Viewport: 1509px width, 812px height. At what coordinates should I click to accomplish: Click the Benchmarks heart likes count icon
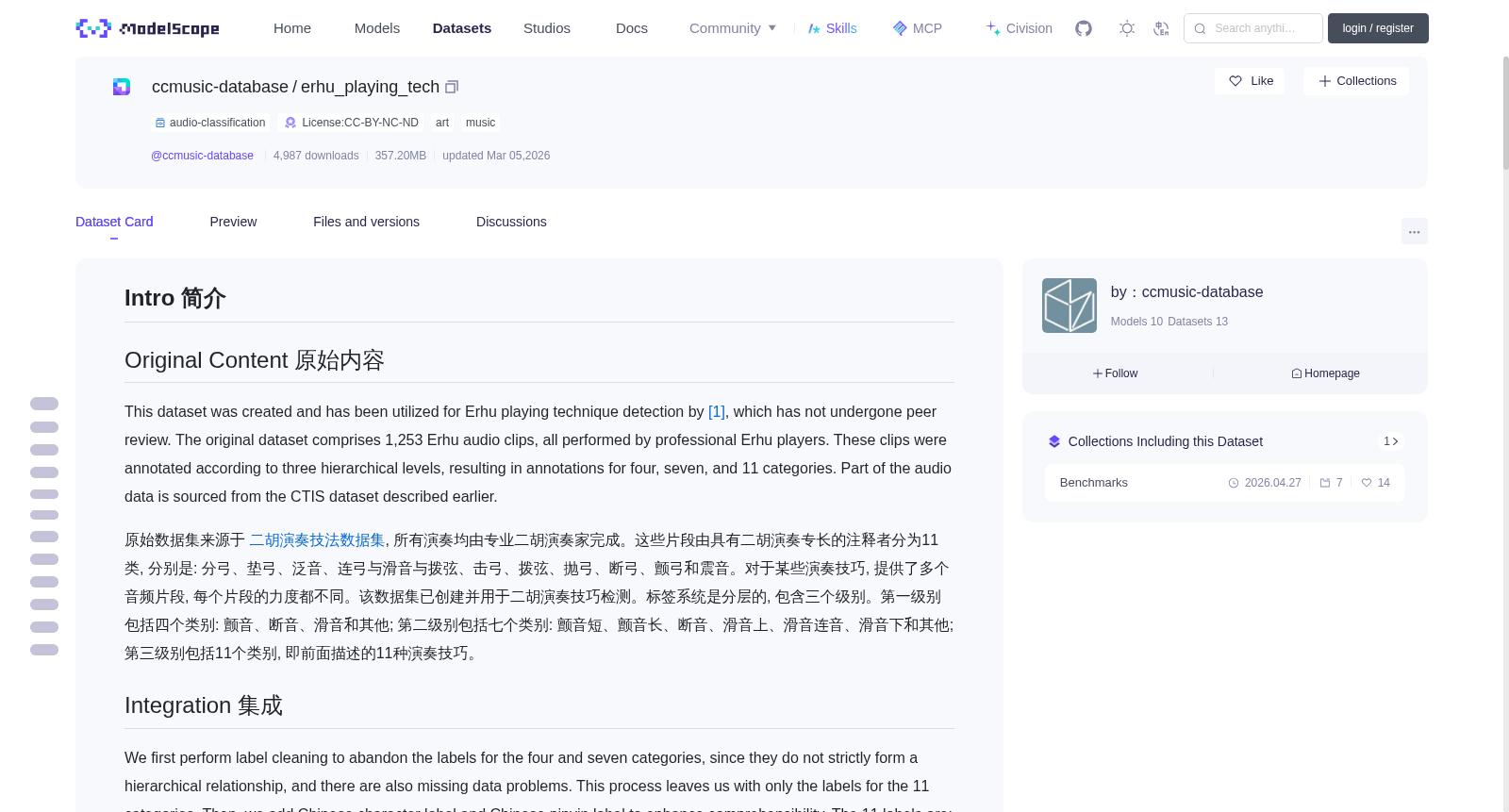(1367, 483)
